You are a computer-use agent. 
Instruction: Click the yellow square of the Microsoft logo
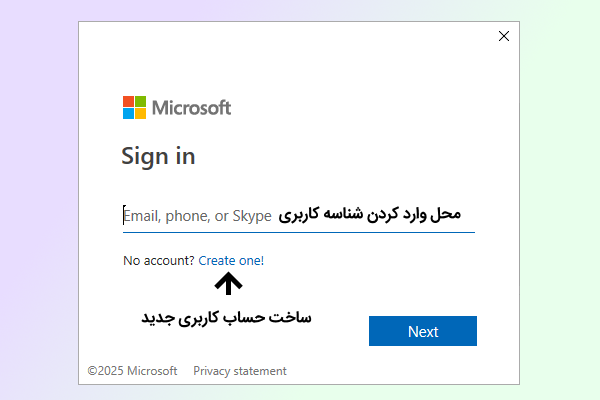(141, 113)
